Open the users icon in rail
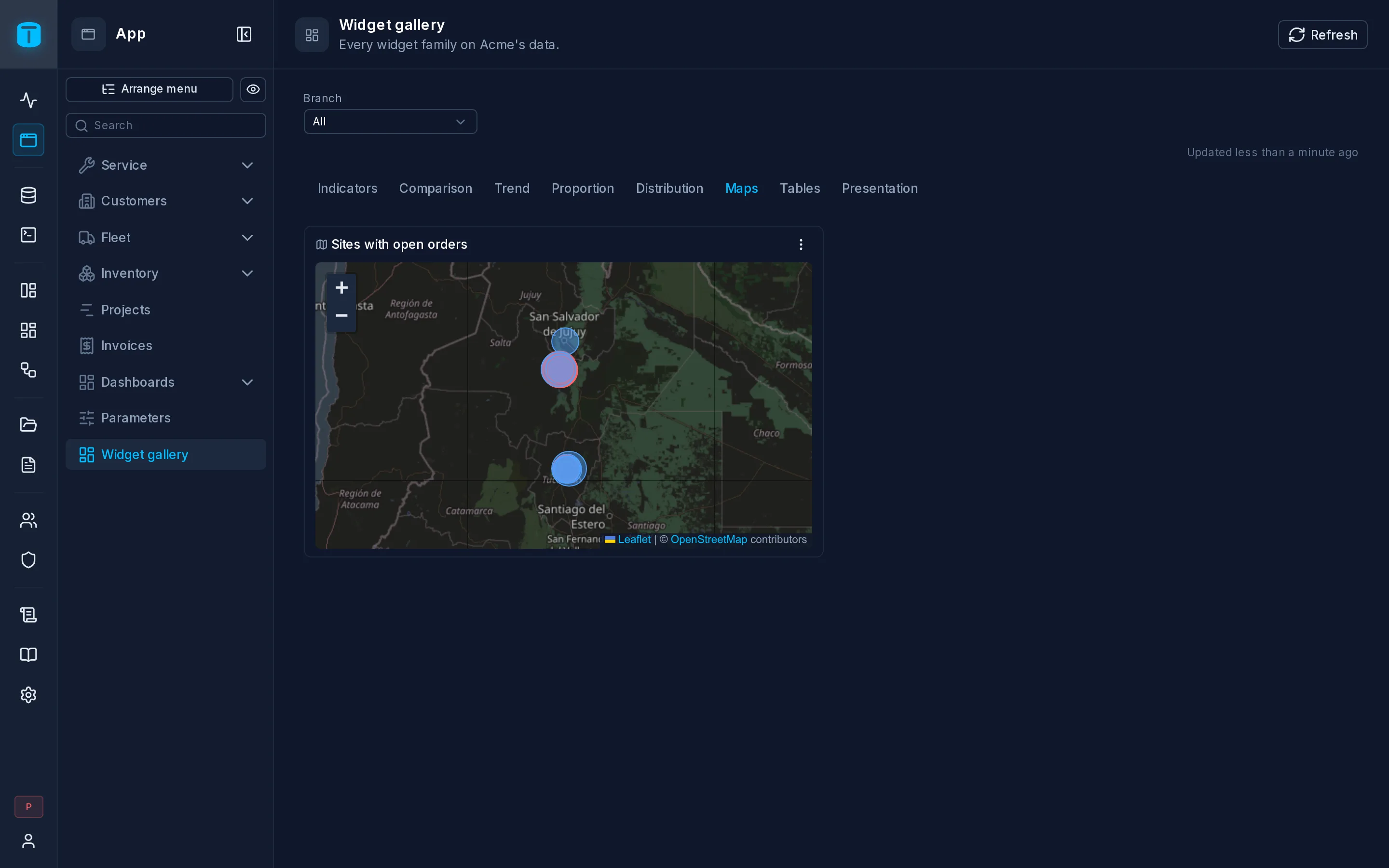1389x868 pixels. [x=29, y=520]
